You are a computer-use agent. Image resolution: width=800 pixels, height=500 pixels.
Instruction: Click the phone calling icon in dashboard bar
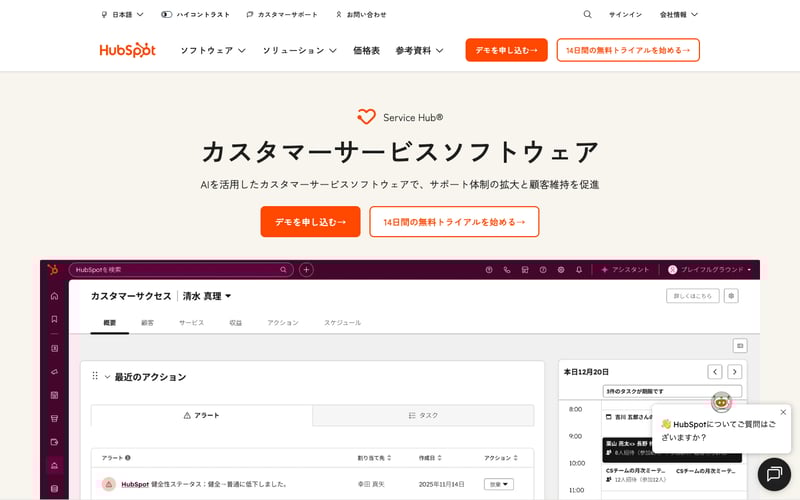pyautogui.click(x=507, y=269)
